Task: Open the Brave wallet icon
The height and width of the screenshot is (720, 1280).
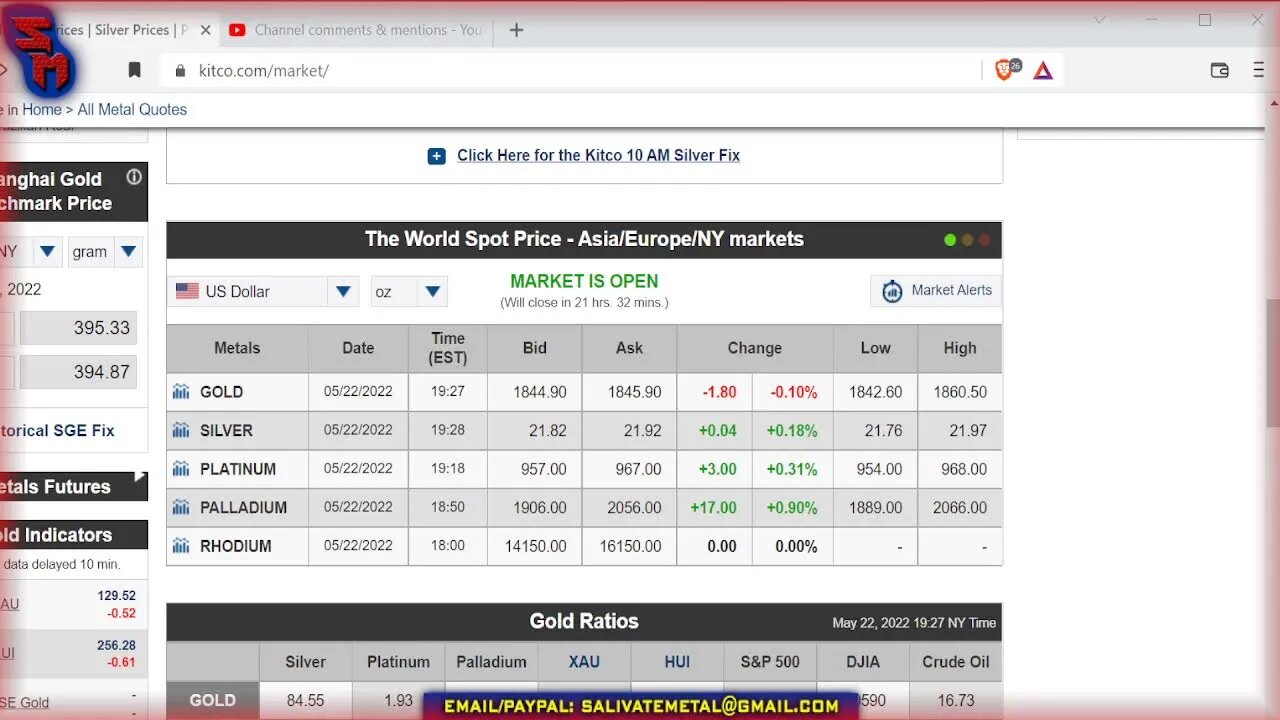Action: [1219, 70]
